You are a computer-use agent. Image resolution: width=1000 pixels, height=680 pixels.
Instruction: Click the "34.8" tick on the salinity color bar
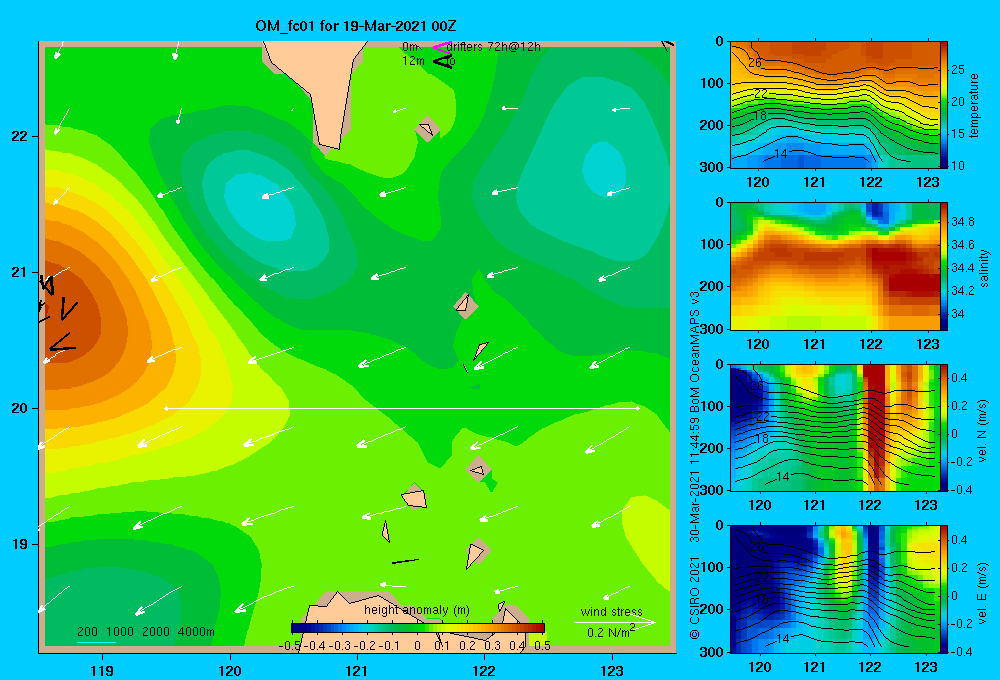(x=962, y=222)
